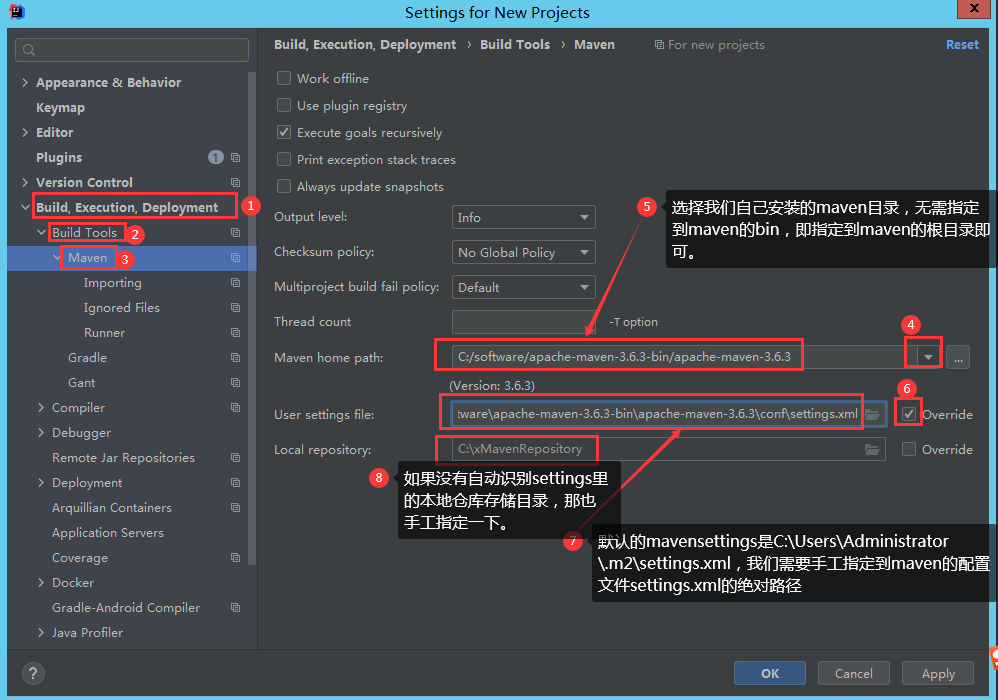Click the Maven home path browse button
Viewport: 998px width, 700px height.
tap(958, 357)
